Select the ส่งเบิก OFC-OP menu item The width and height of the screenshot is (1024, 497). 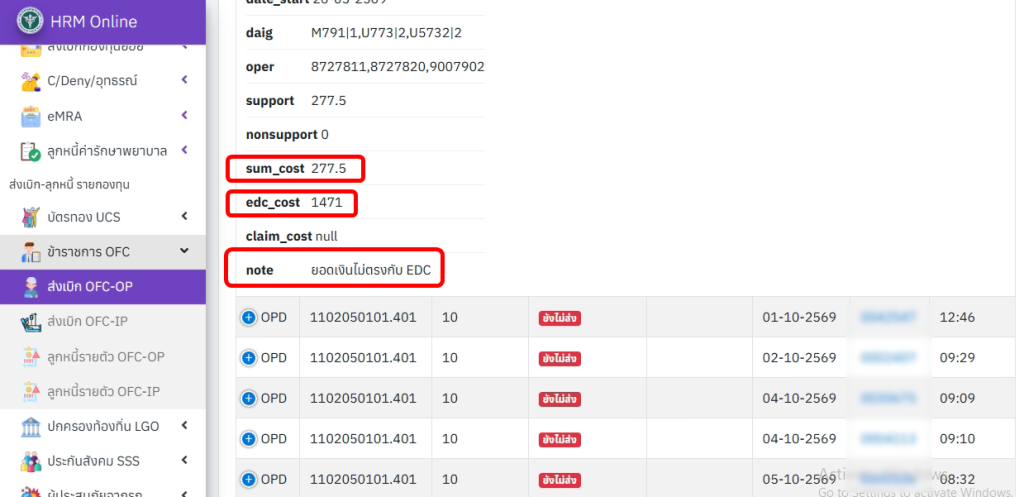[x=103, y=287]
